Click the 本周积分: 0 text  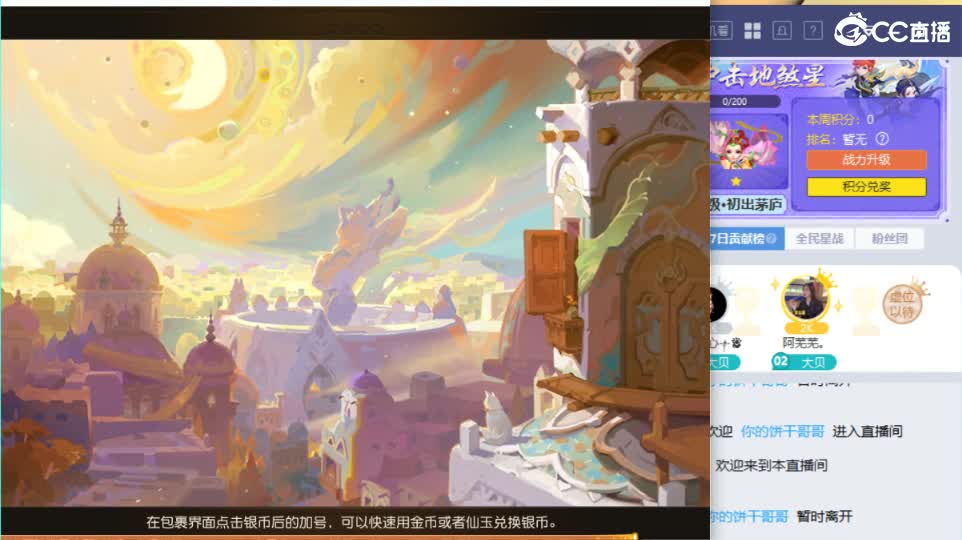tap(841, 119)
